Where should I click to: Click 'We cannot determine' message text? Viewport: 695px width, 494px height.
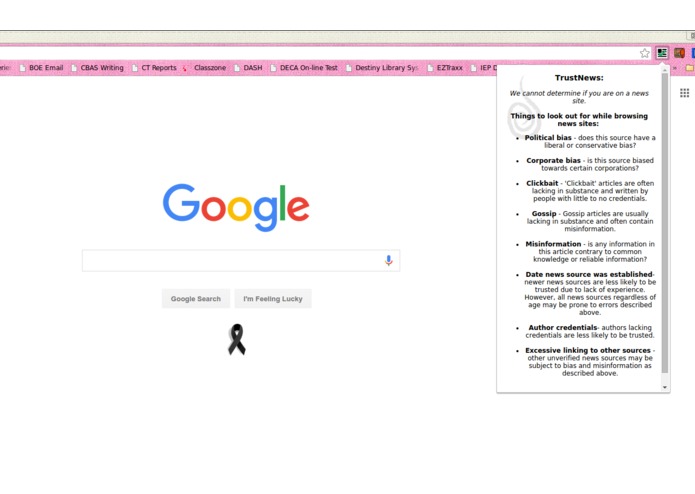point(579,97)
